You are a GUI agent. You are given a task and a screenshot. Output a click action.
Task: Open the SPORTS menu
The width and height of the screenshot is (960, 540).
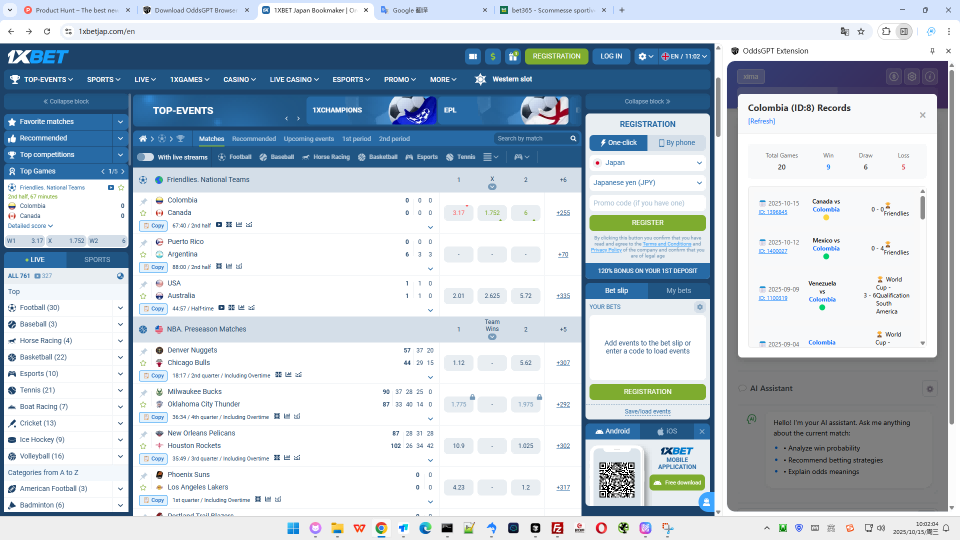click(x=103, y=80)
